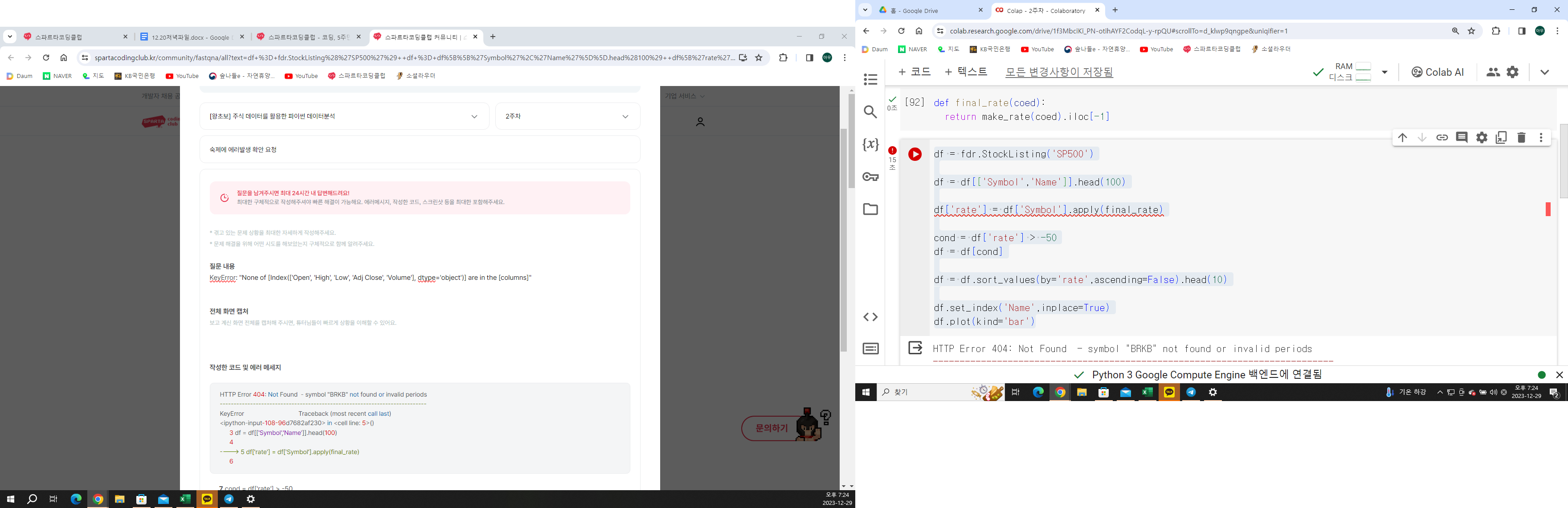Open the '2주차' week dropdown
This screenshot has height=508, width=1568.
(x=568, y=116)
